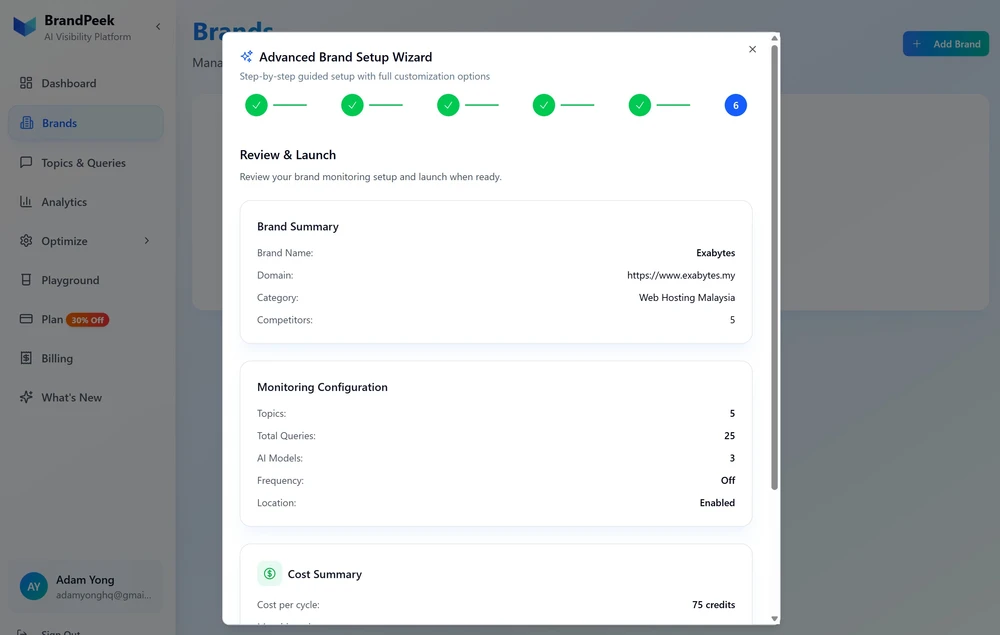Image resolution: width=1000 pixels, height=635 pixels.
Task: Click the 75 credits cost value
Action: 713,605
